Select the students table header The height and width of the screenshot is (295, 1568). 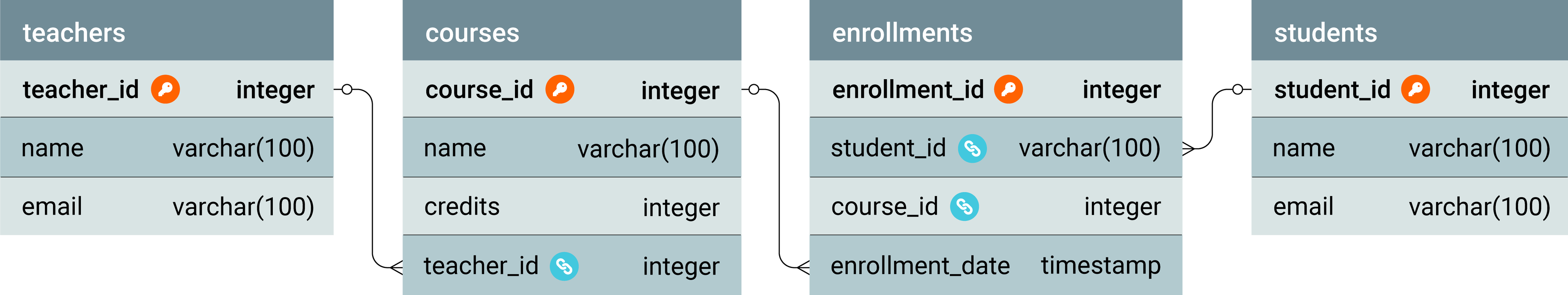(x=1410, y=31)
